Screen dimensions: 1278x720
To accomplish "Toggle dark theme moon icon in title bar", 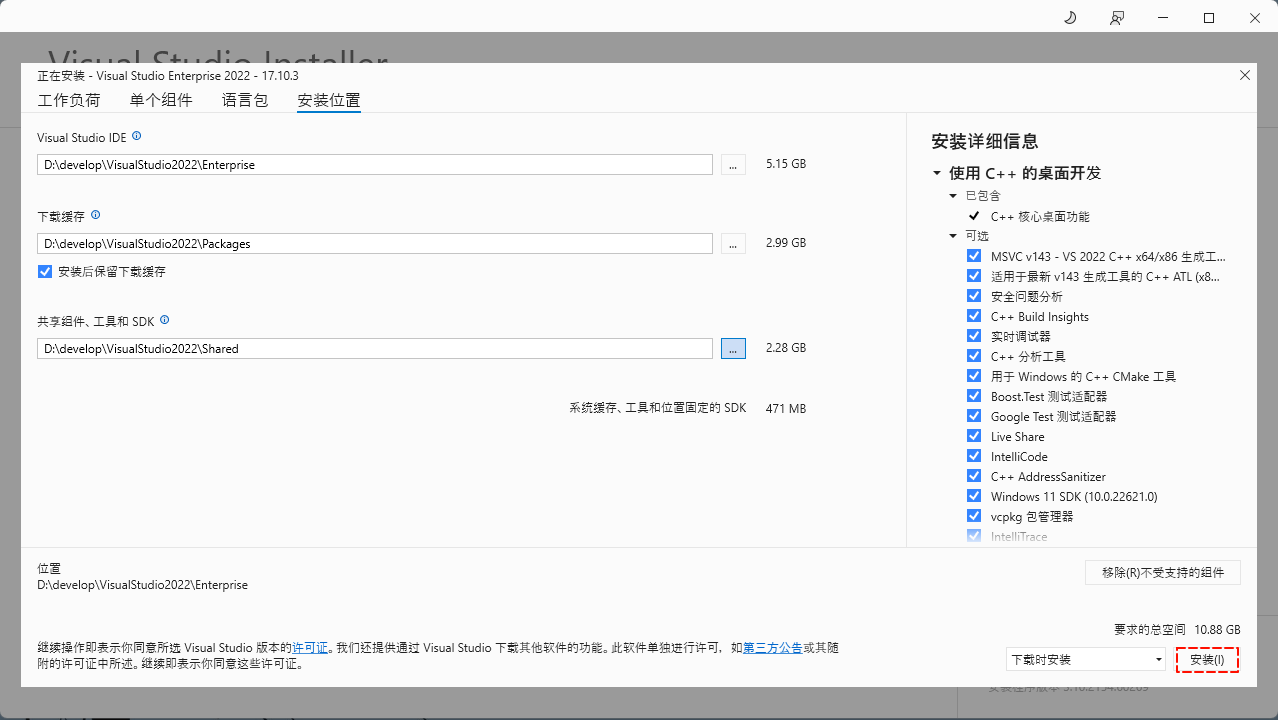I will point(1070,18).
